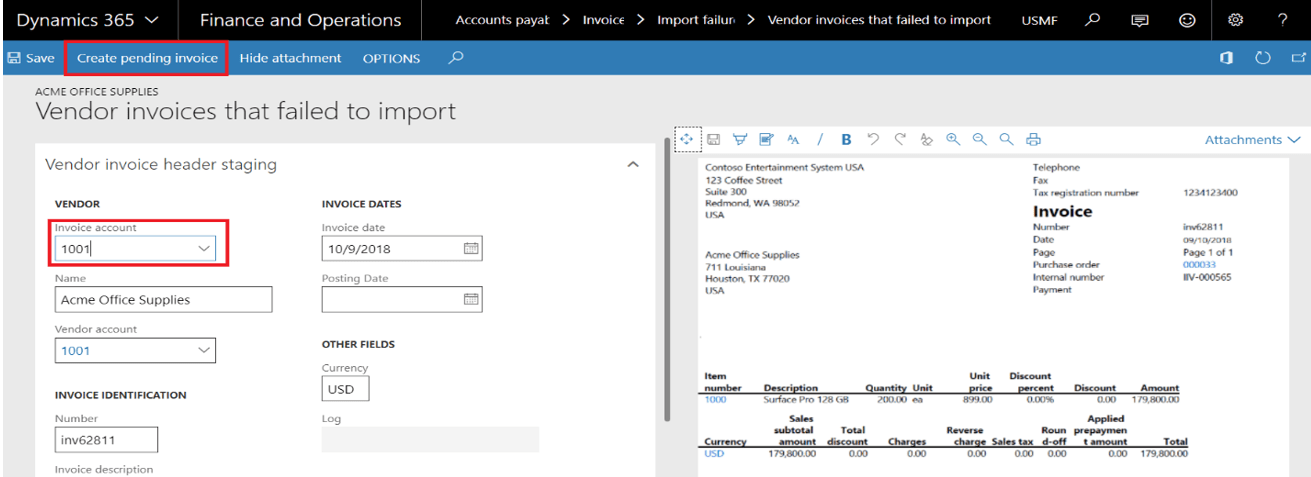Image resolution: width=1311 pixels, height=477 pixels.
Task: Click Create pending invoice button
Action: (147, 58)
